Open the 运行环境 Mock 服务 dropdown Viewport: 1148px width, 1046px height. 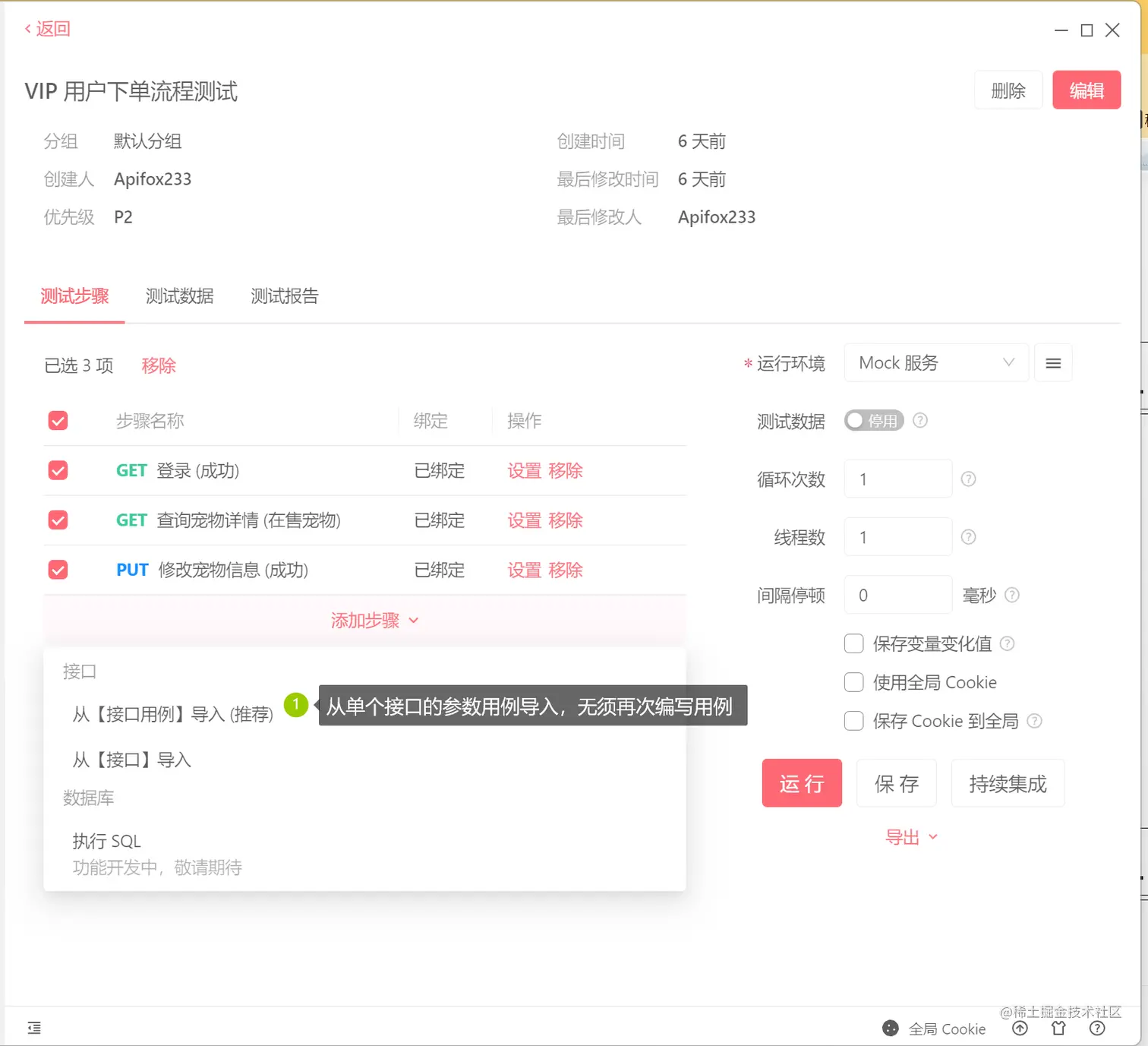tap(936, 363)
